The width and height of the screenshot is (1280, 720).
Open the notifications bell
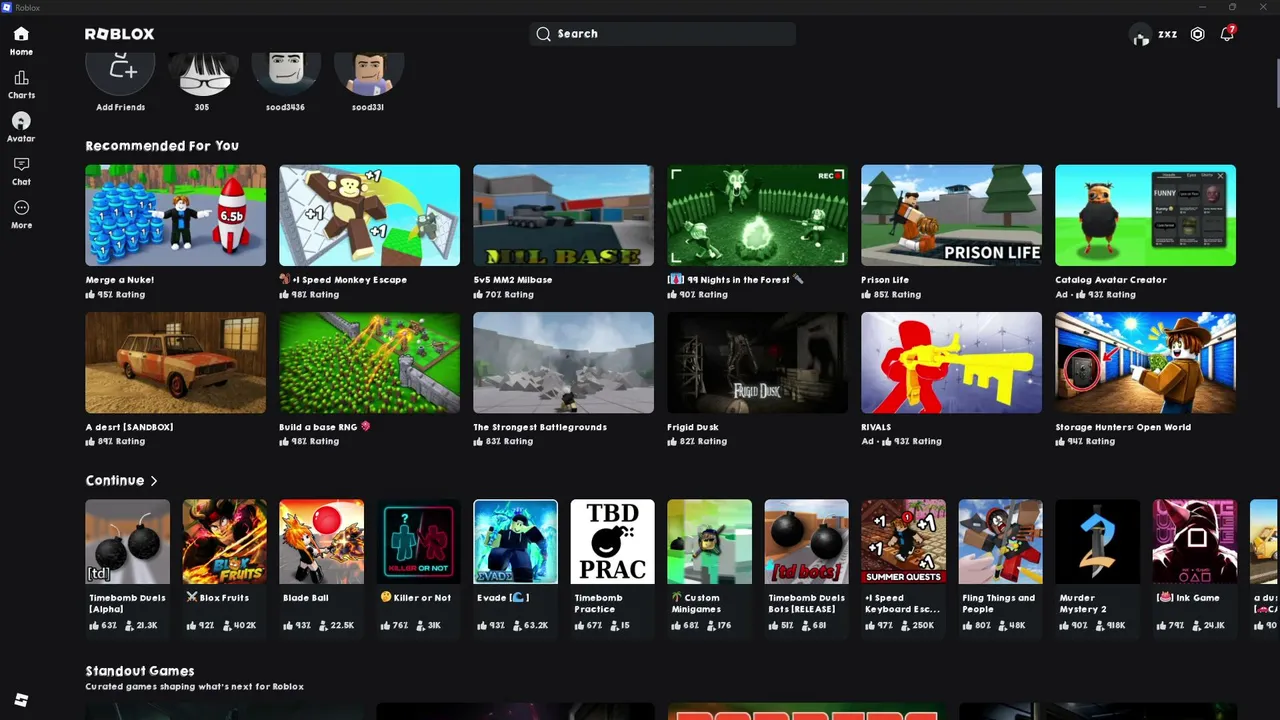click(x=1227, y=34)
